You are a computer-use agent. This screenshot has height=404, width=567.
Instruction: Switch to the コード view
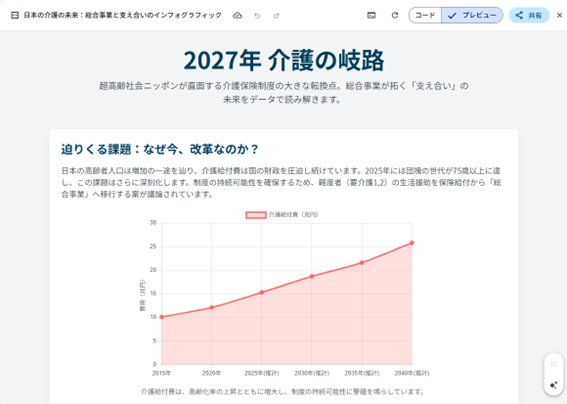click(425, 15)
